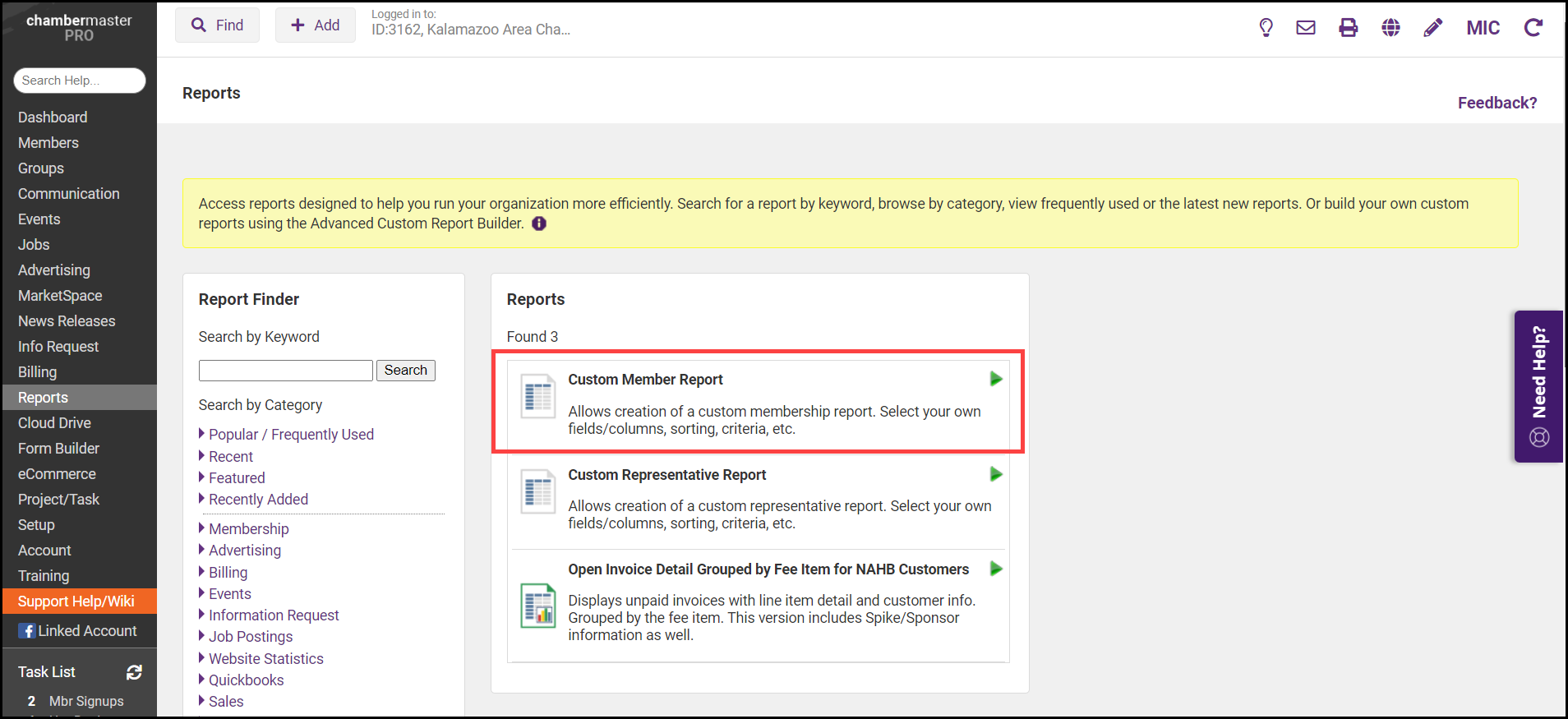Image resolution: width=1568 pixels, height=719 pixels.
Task: Click the lightbulb icon in top toolbar
Action: (x=1266, y=28)
